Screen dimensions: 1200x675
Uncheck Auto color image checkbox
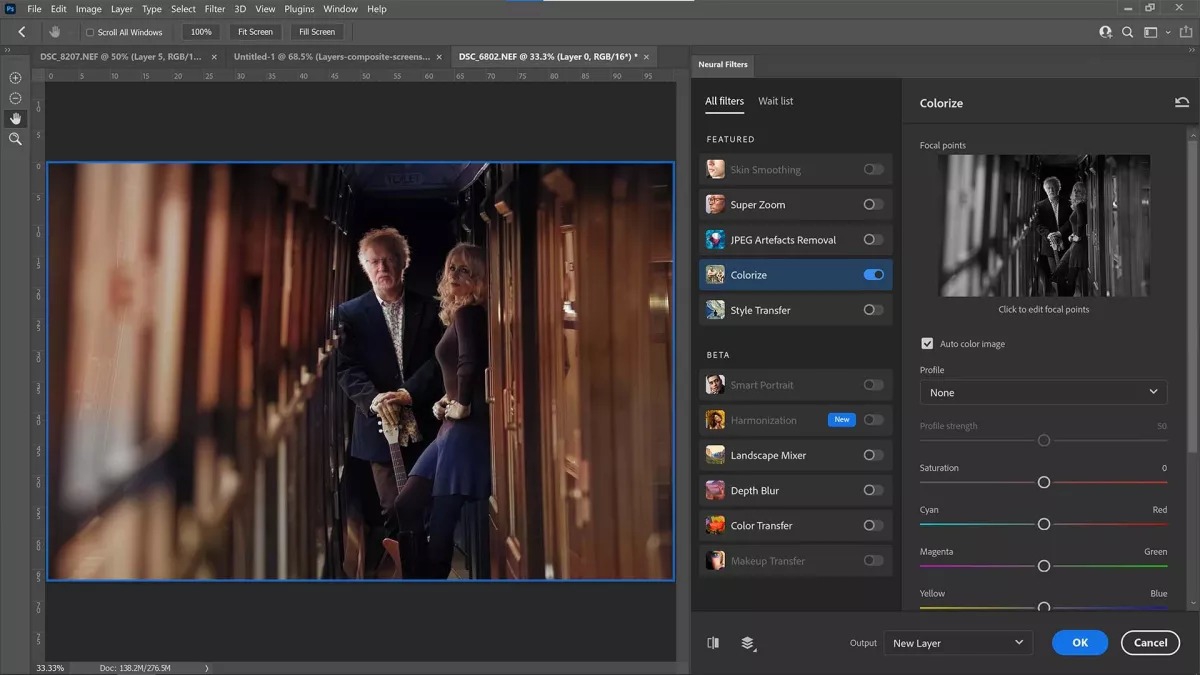tap(927, 344)
